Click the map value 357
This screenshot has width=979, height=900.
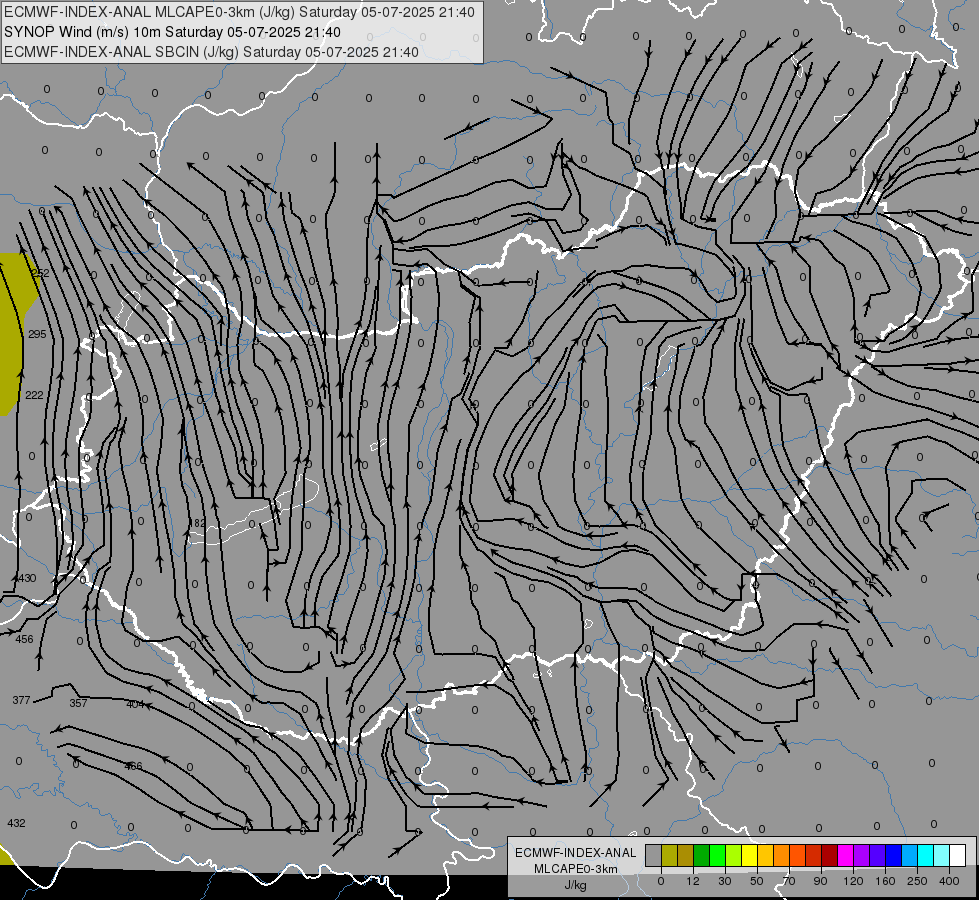click(x=78, y=703)
